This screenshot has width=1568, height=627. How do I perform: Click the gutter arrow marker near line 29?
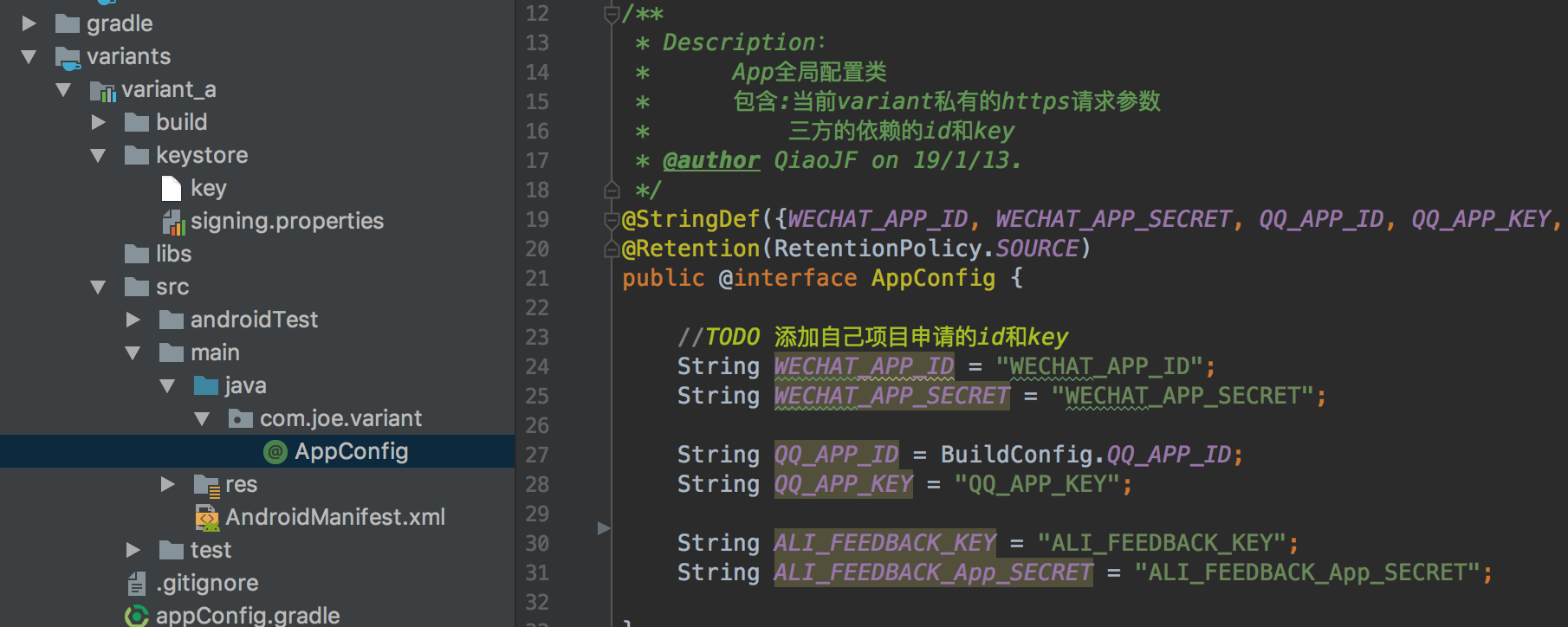tap(604, 527)
